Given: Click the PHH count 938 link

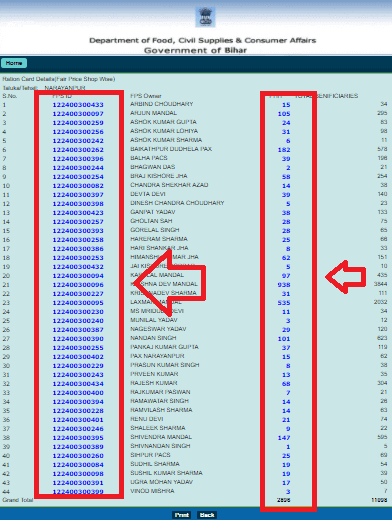Looking at the screenshot, I should point(284,285).
